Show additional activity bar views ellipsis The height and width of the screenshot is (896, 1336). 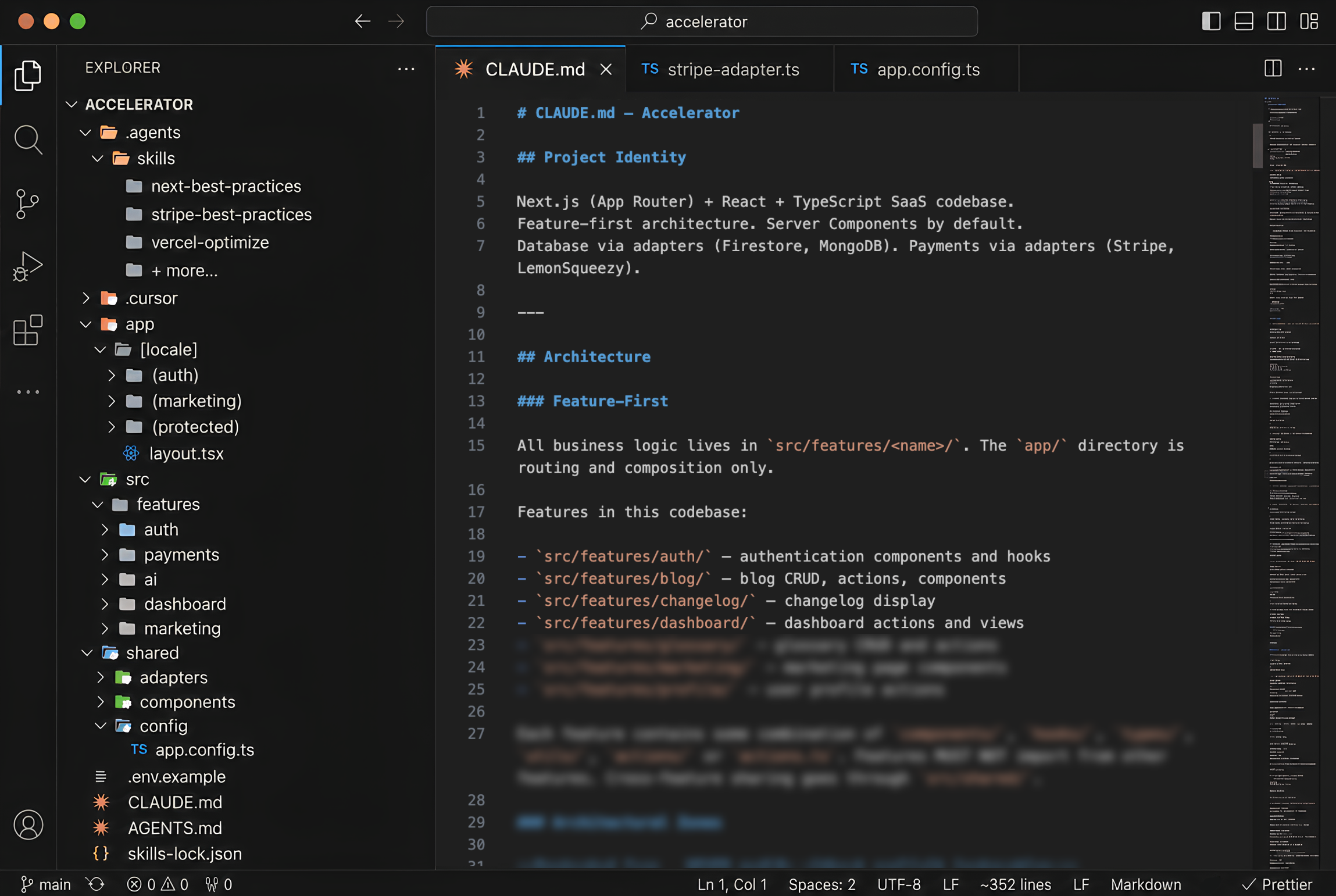coord(28,392)
